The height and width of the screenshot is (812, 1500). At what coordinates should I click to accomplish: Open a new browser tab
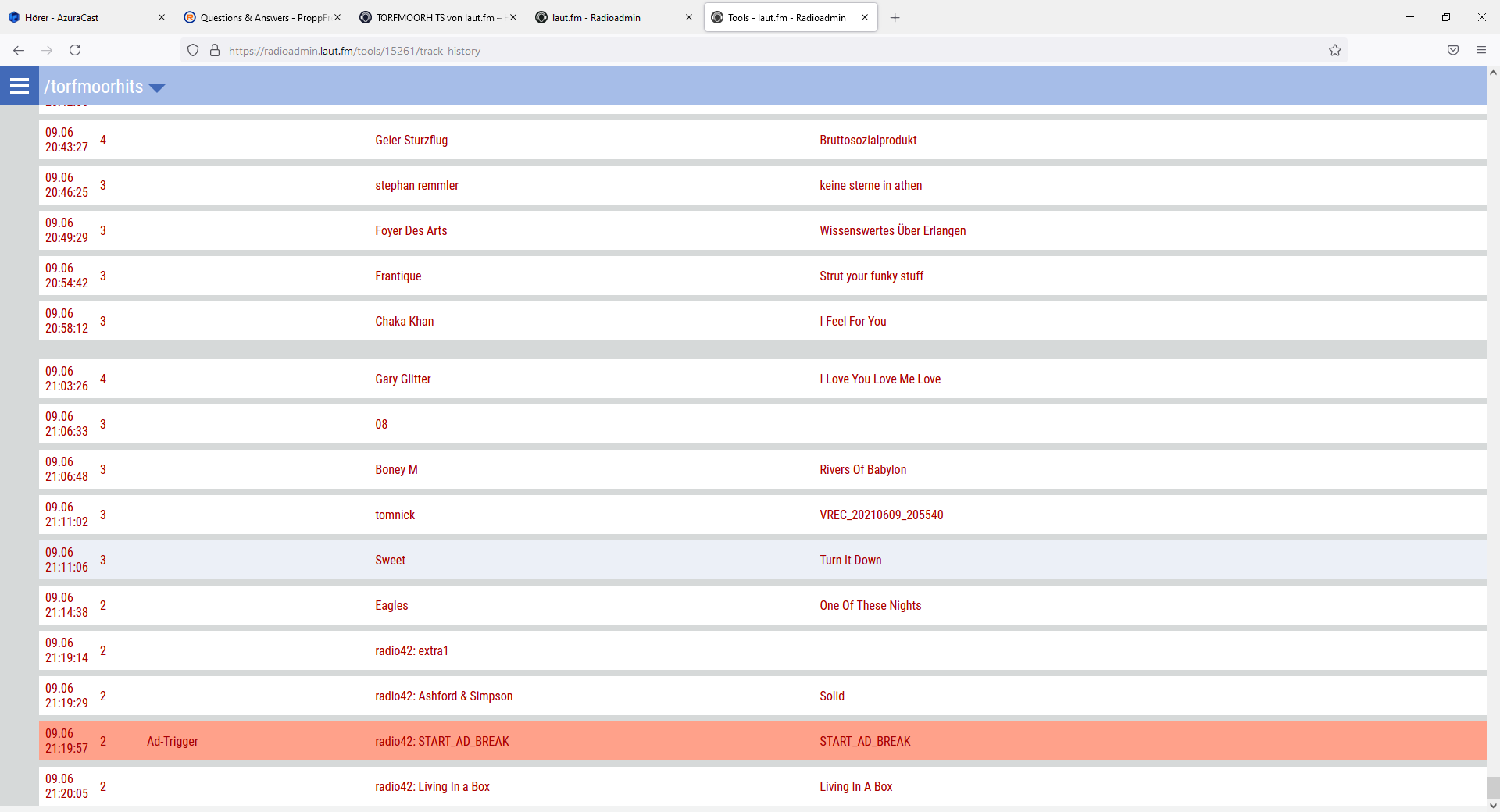tap(895, 17)
